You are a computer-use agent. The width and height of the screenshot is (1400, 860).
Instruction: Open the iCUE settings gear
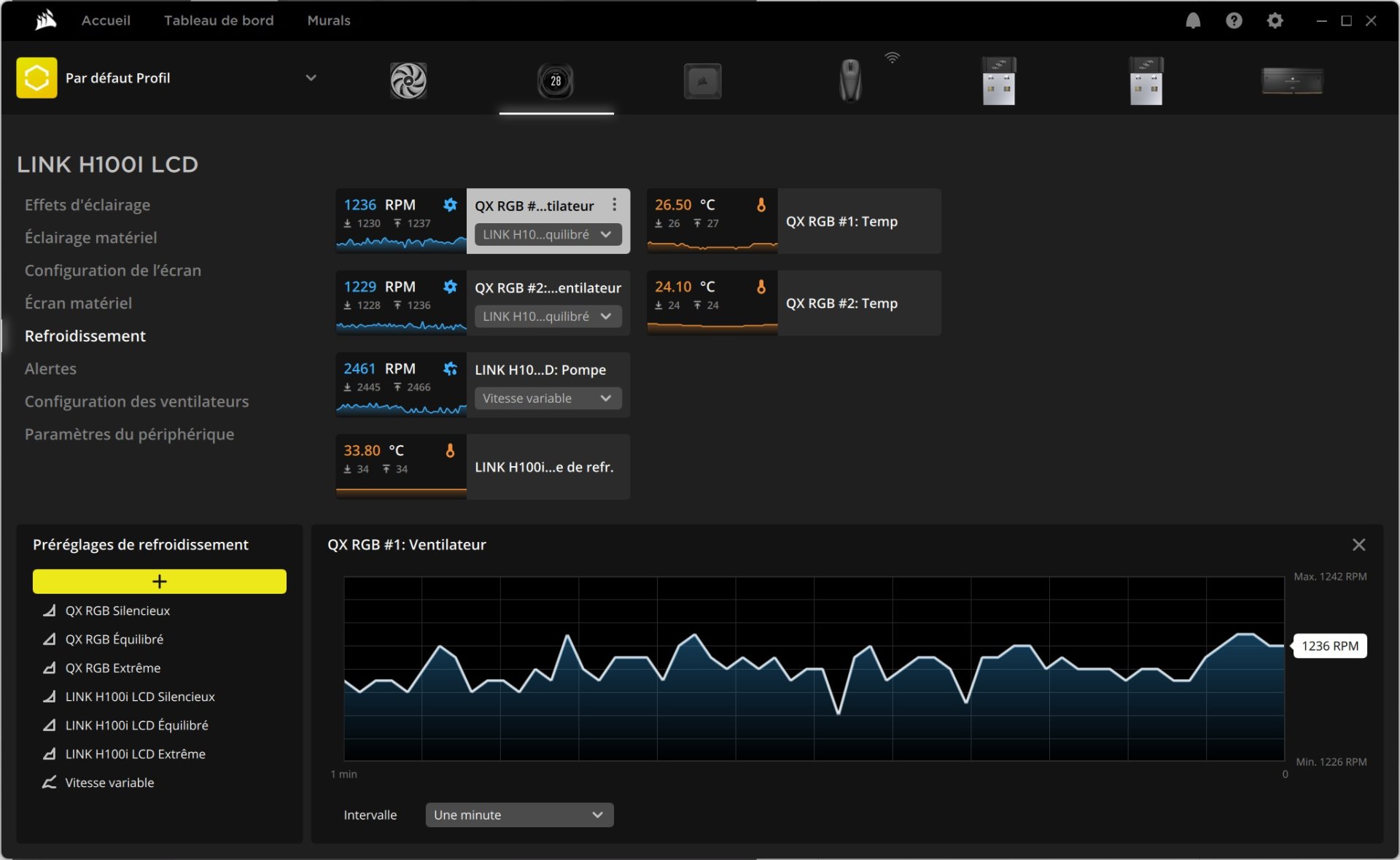(1275, 20)
